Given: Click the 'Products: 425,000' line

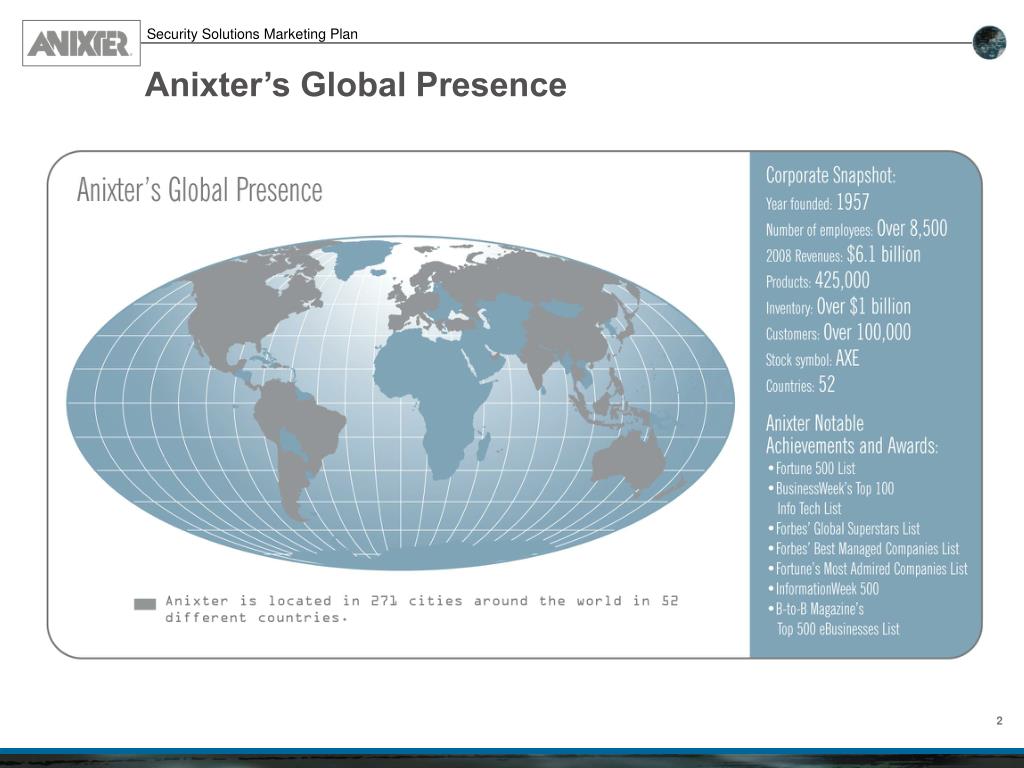Looking at the screenshot, I should tap(818, 281).
